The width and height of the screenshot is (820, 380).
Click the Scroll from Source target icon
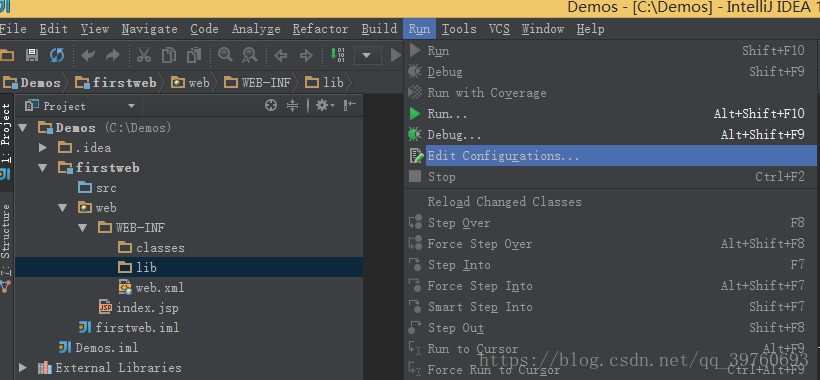click(270, 106)
